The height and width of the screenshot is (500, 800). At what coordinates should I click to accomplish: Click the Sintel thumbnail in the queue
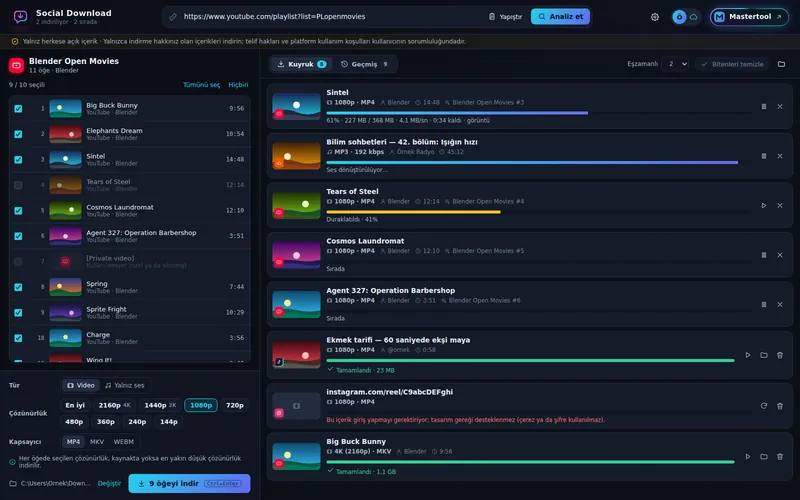coord(296,106)
